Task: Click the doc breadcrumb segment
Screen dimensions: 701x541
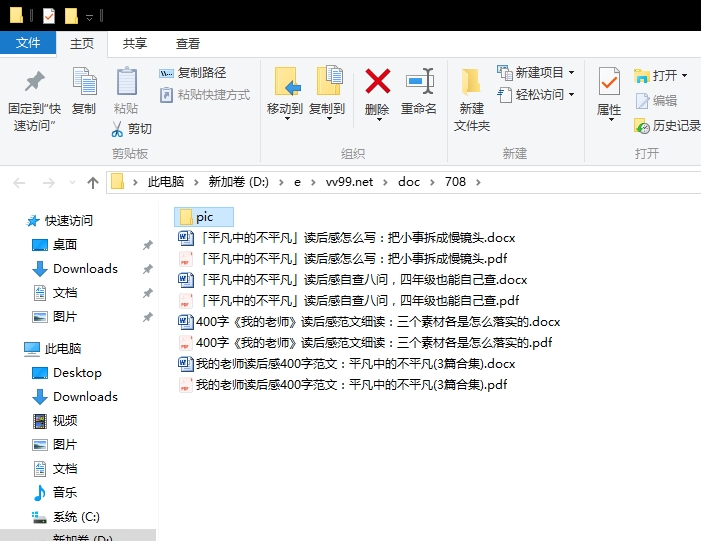Action: click(409, 182)
